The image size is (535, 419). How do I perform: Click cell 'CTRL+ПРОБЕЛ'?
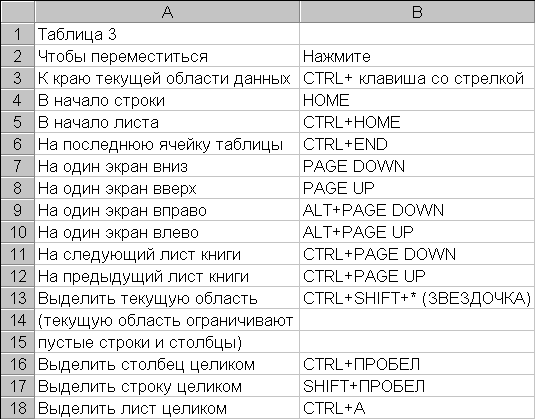417,364
